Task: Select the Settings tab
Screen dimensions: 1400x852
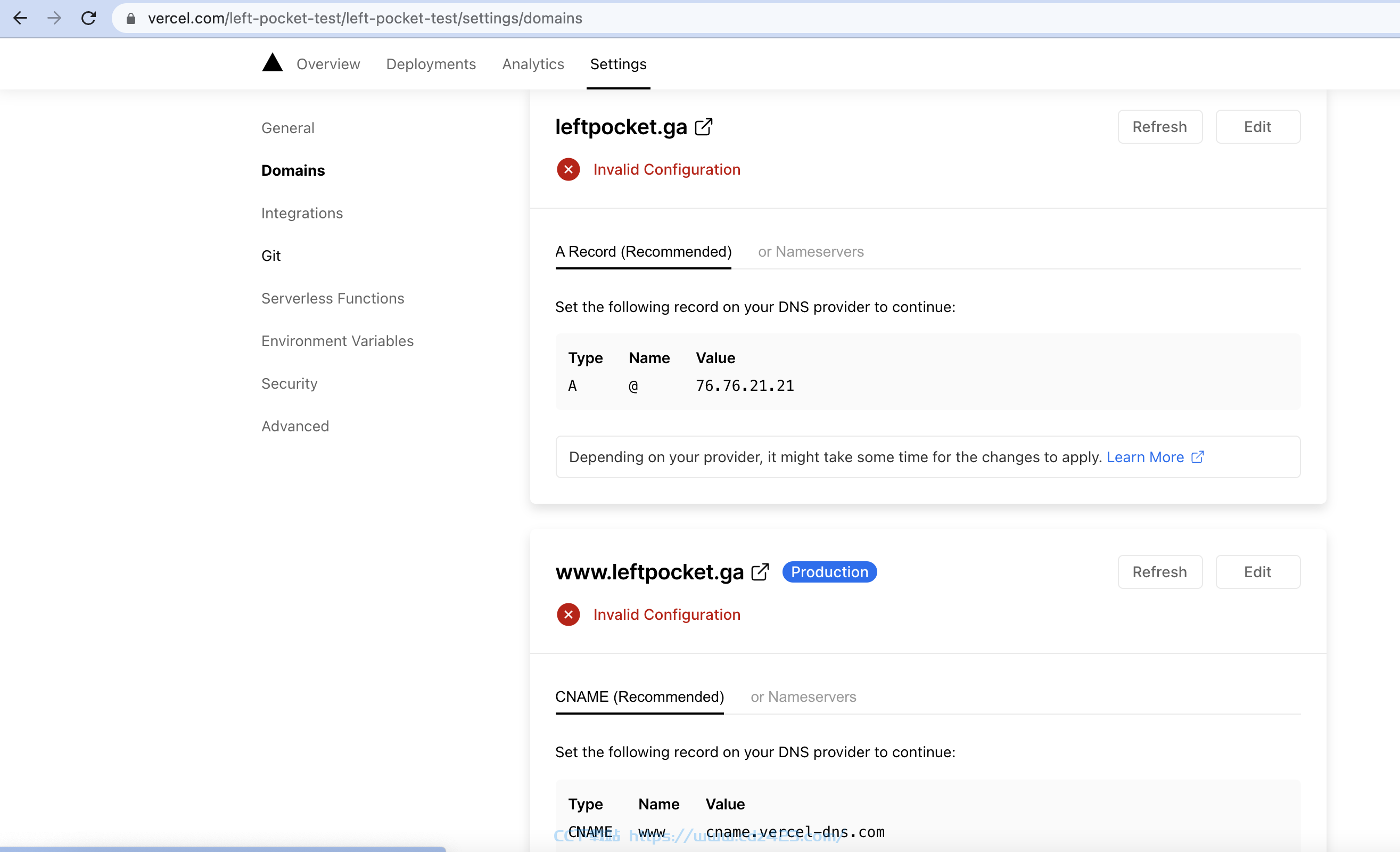Action: click(x=618, y=64)
